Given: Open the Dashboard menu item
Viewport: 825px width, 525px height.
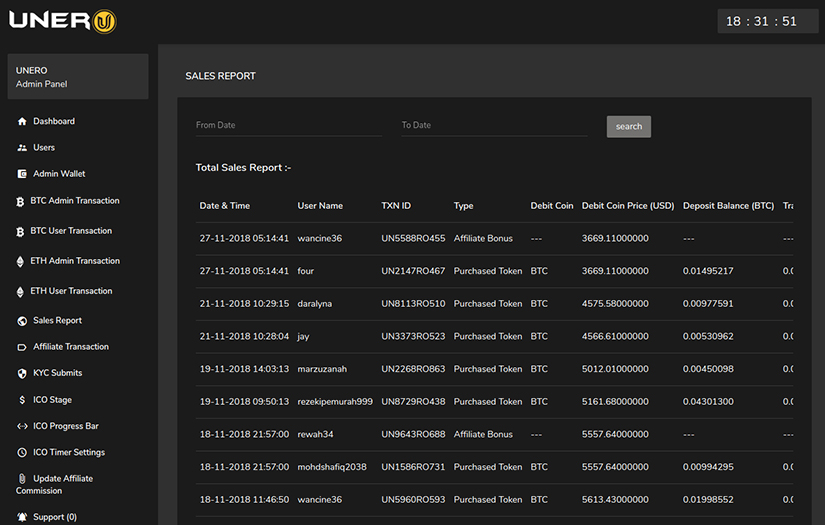Looking at the screenshot, I should 54,121.
